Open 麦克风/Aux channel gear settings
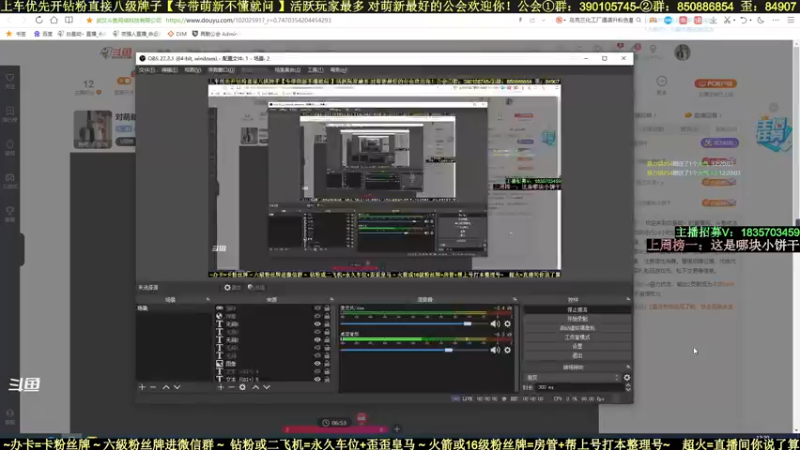 pos(508,324)
